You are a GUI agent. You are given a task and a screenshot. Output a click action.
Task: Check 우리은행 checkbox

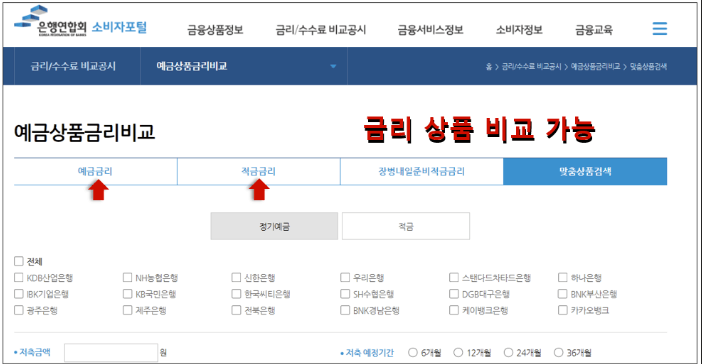pyautogui.click(x=345, y=278)
